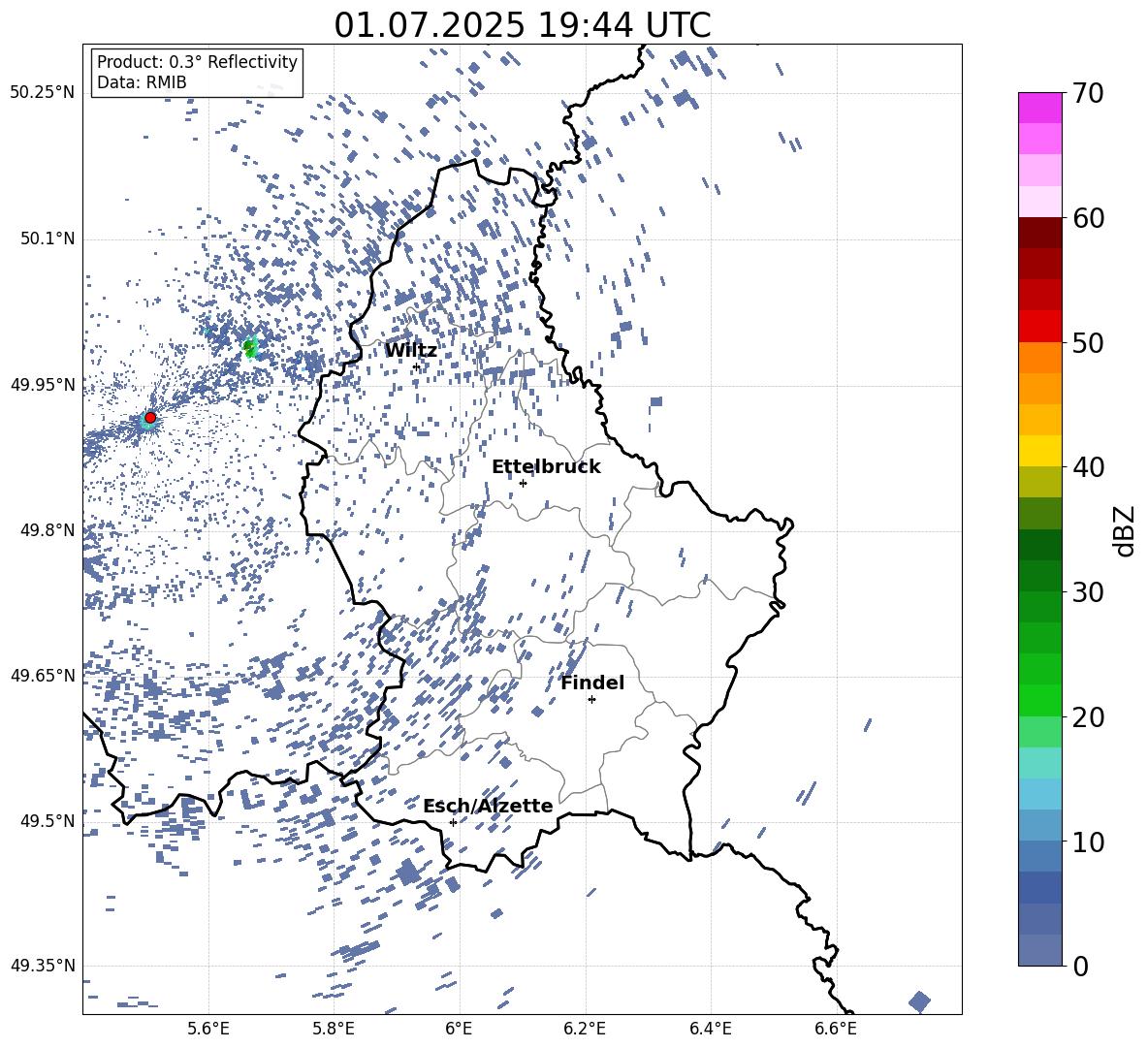
Task: Click the dBZ colorbar axis label
Action: (x=1125, y=530)
